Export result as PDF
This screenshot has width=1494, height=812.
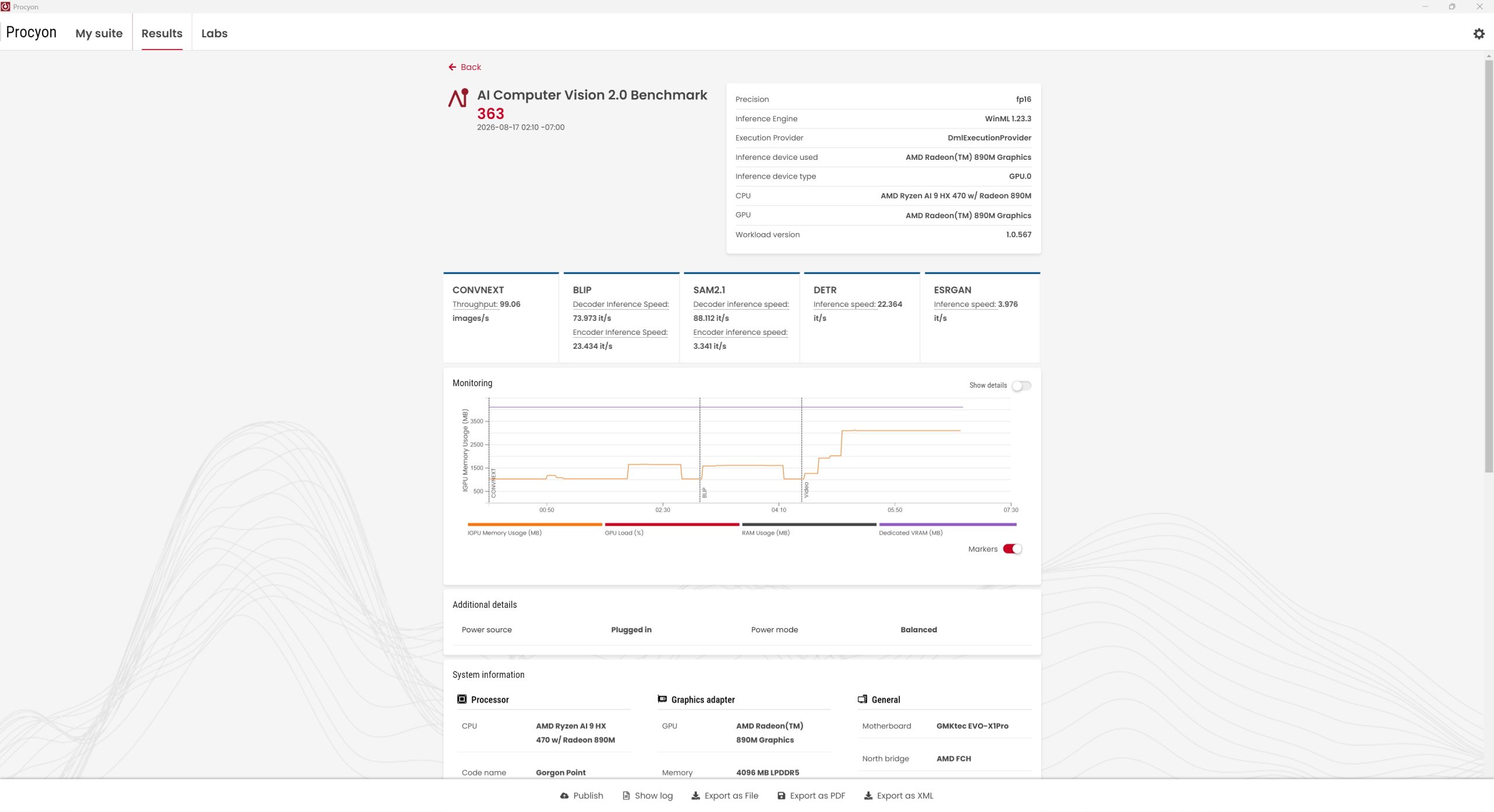point(811,796)
